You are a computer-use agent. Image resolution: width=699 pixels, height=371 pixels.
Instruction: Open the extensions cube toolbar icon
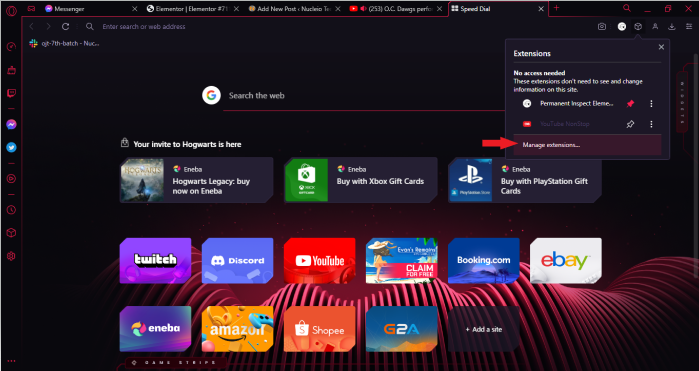click(x=638, y=27)
